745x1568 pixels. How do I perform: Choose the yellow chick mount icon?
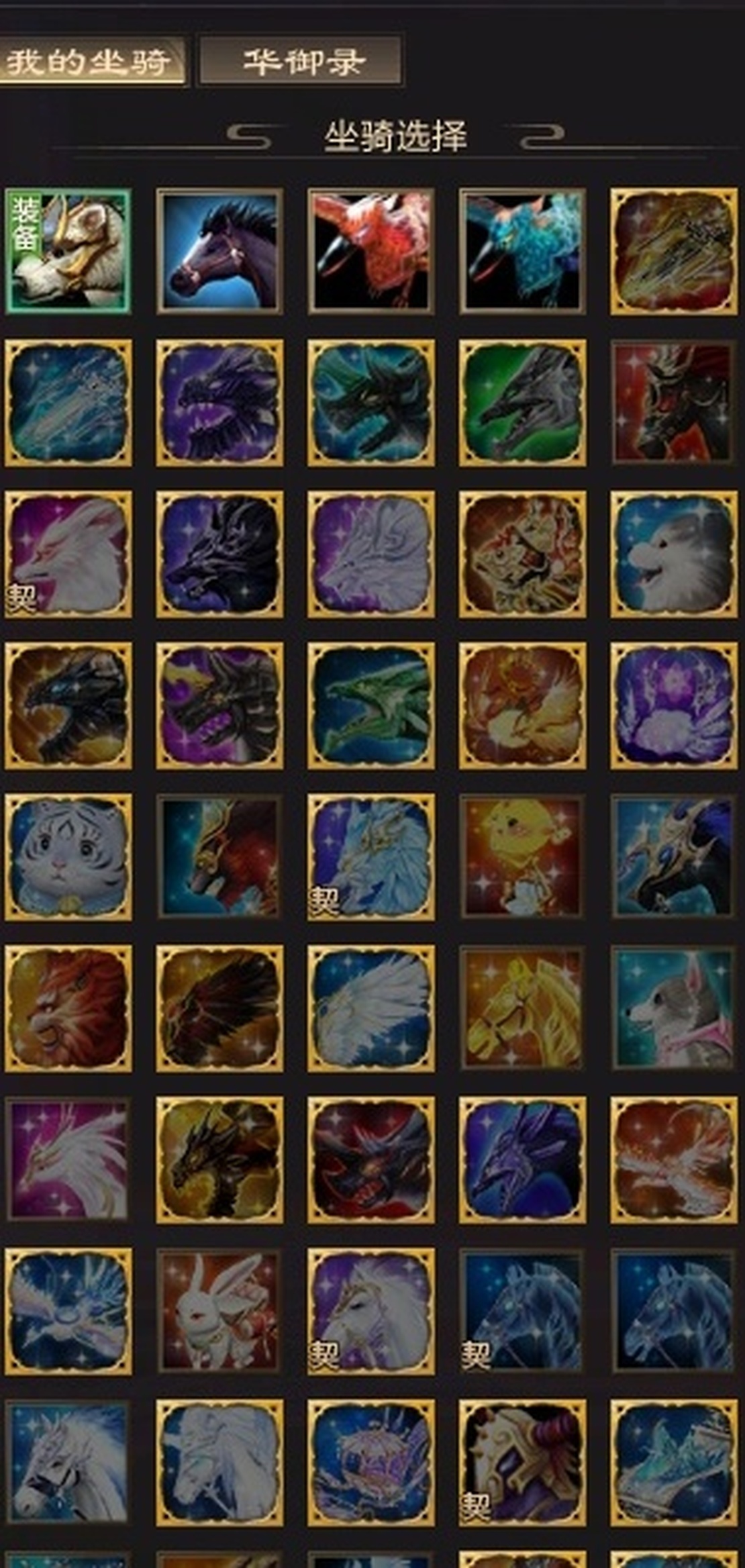[522, 856]
